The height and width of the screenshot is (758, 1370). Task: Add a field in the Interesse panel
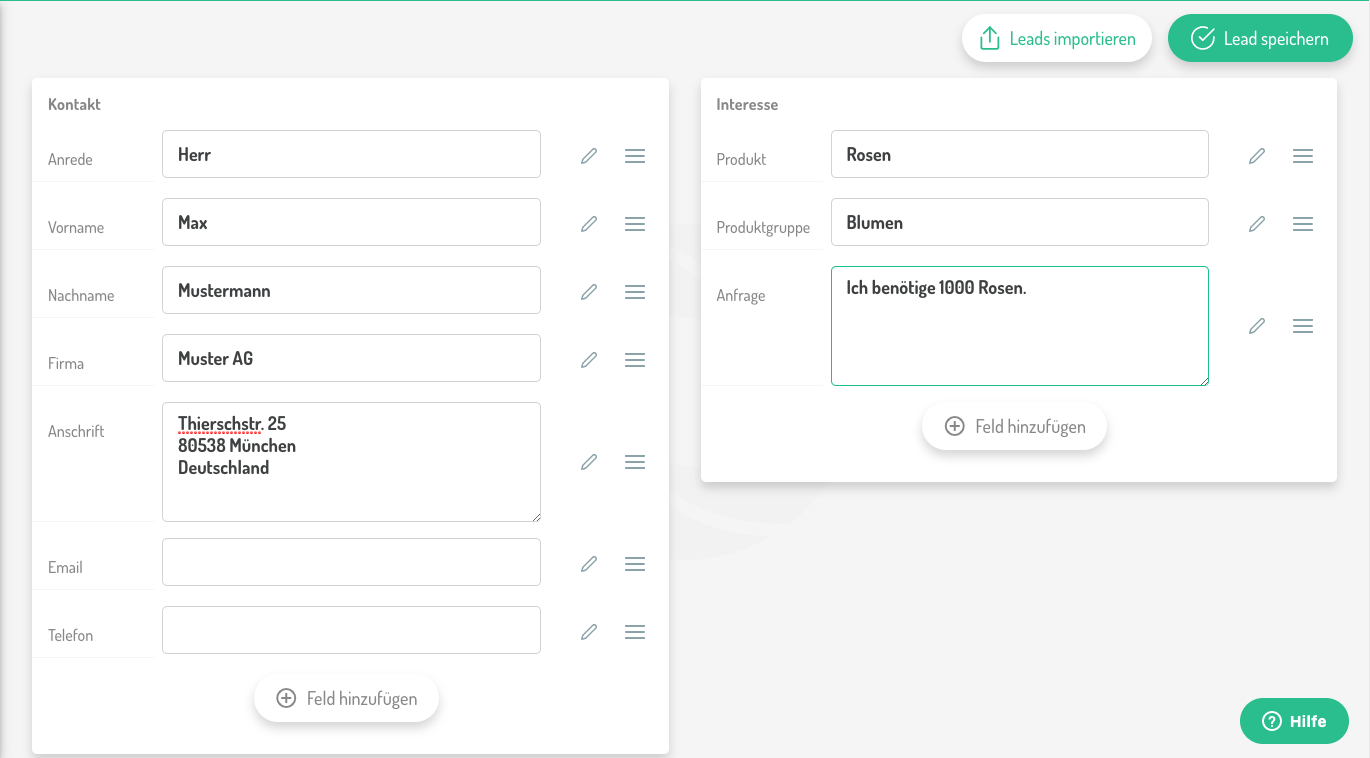pyautogui.click(x=1014, y=427)
